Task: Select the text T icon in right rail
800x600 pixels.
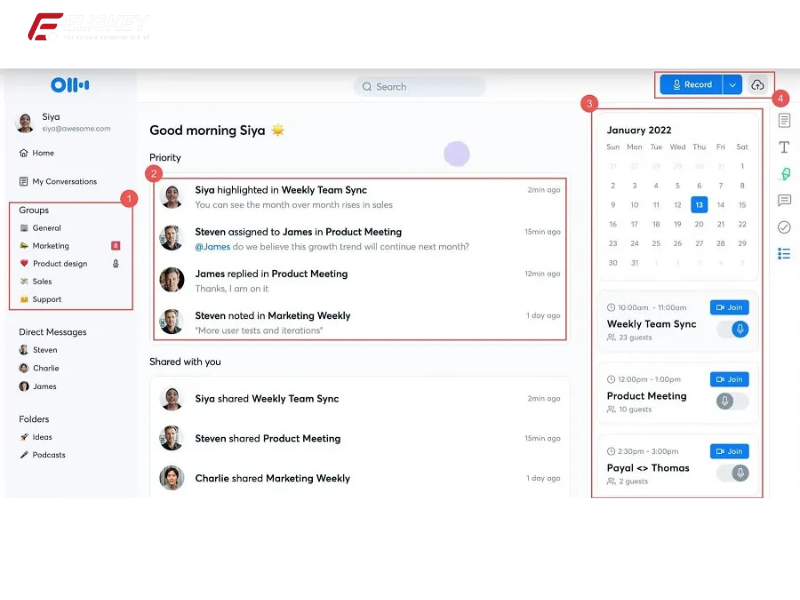Action: (x=784, y=147)
